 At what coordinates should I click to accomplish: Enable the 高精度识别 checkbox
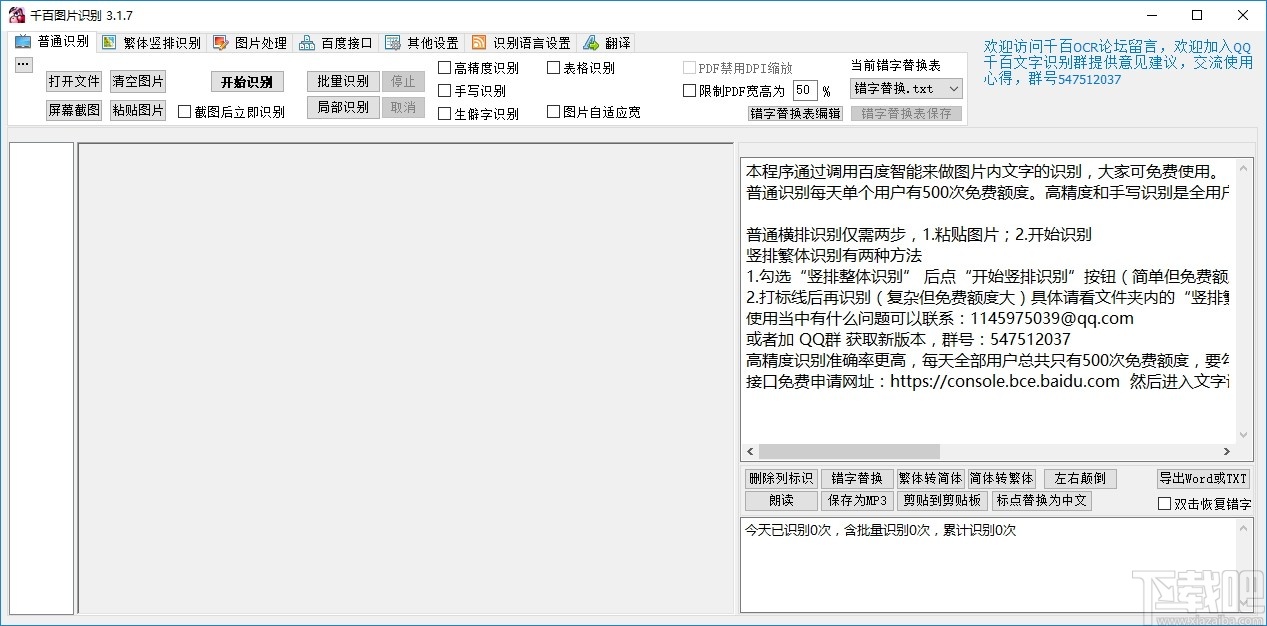pos(444,67)
